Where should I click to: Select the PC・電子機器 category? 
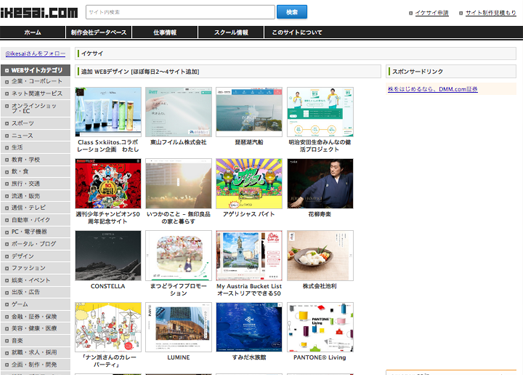35,232
